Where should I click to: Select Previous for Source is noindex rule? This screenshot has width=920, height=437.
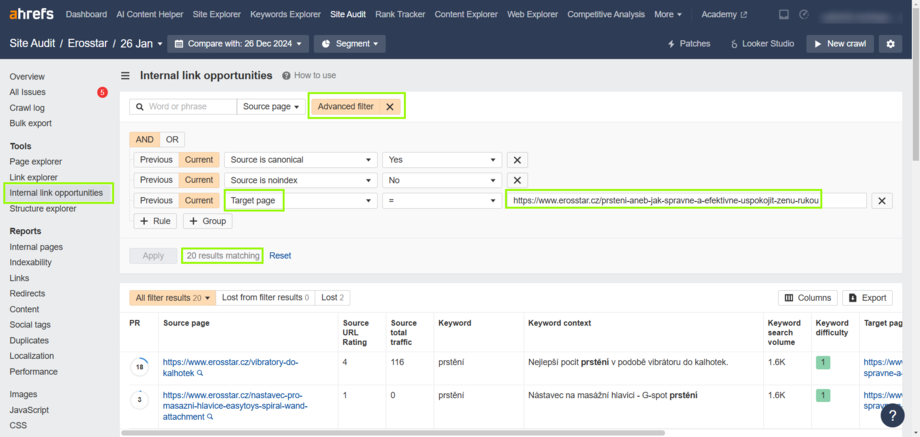(x=156, y=180)
